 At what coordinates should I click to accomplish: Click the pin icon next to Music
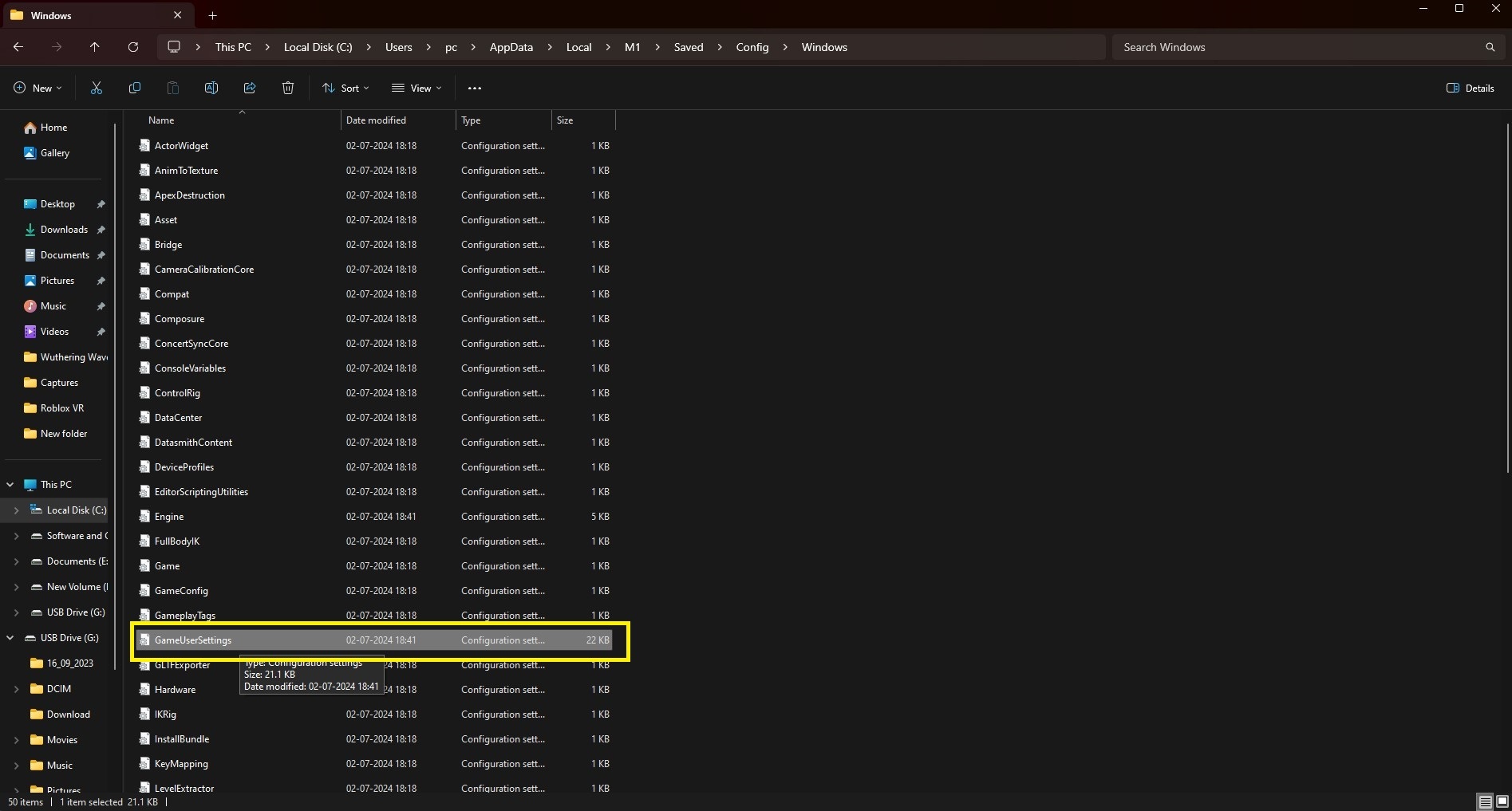[101, 306]
